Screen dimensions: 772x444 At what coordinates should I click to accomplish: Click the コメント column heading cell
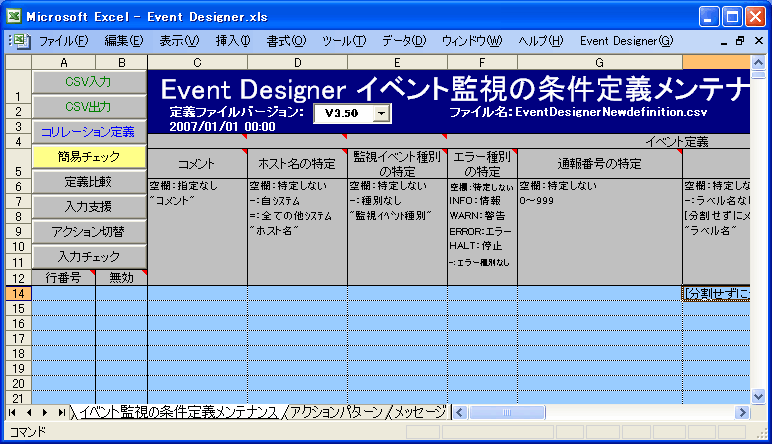(197, 164)
